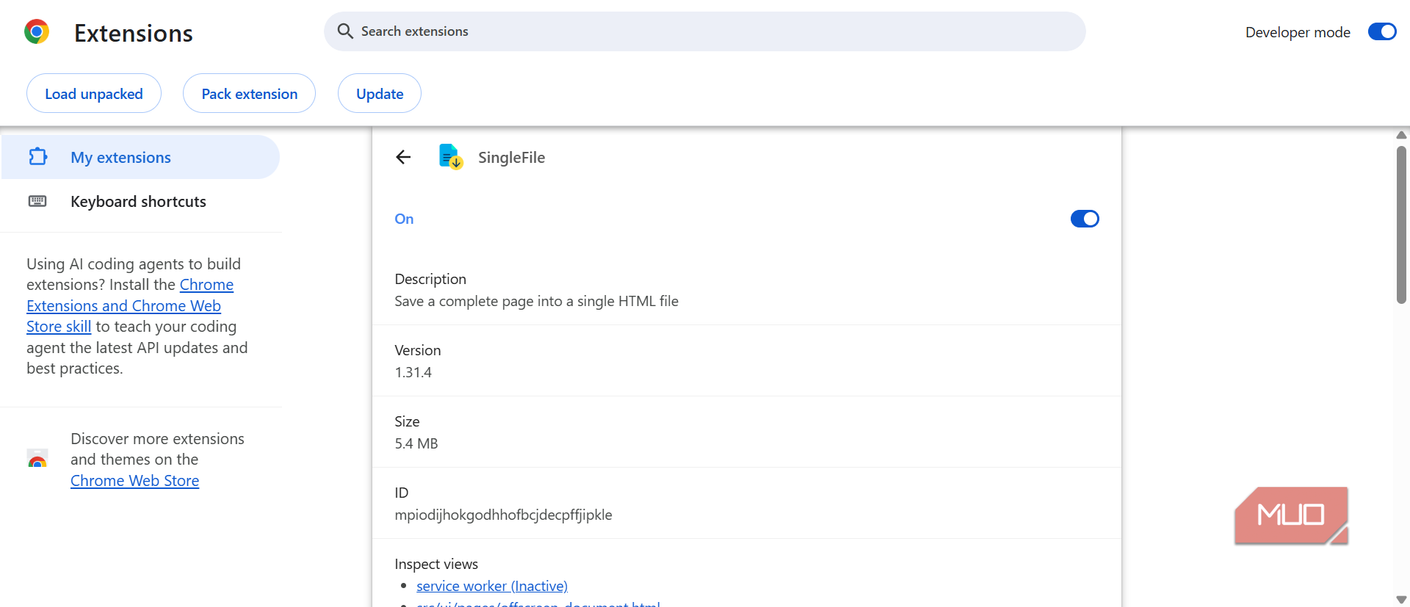Viewport: 1410px width, 607px height.
Task: Select the size value 5.4 MB
Action: pos(416,443)
